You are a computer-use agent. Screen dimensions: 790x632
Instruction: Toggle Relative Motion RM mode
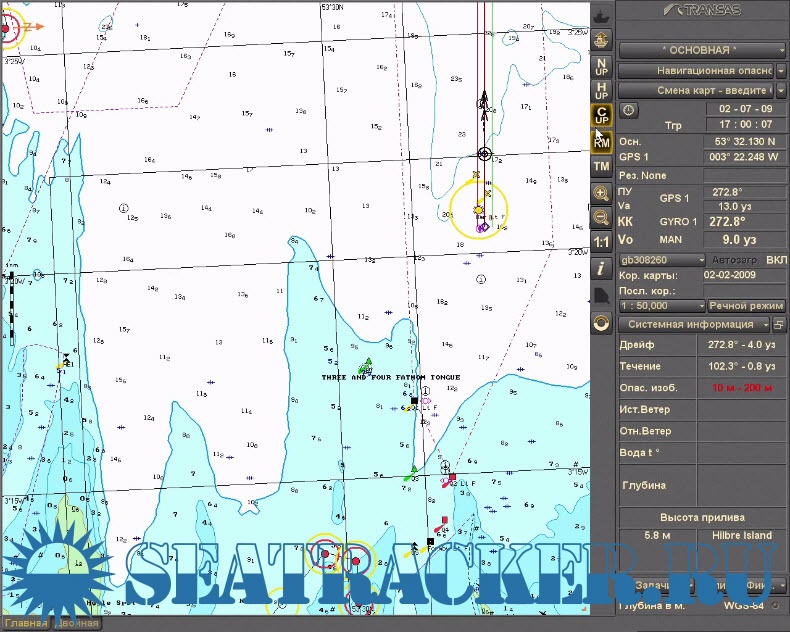pyautogui.click(x=601, y=142)
